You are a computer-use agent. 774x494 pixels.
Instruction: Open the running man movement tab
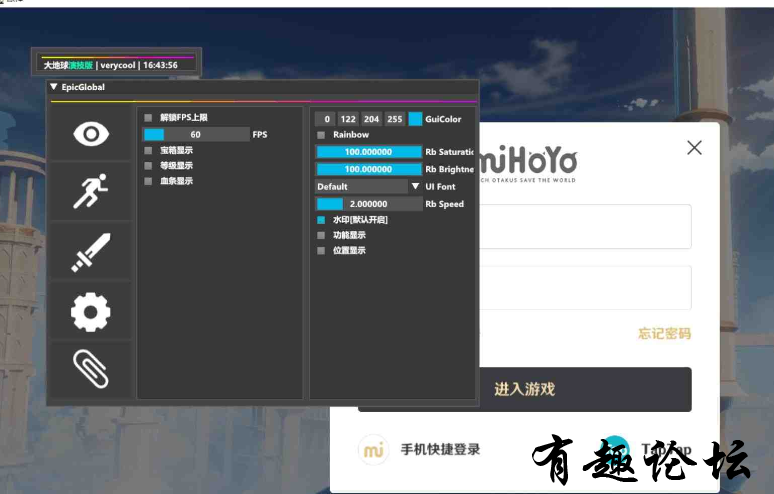click(x=91, y=191)
